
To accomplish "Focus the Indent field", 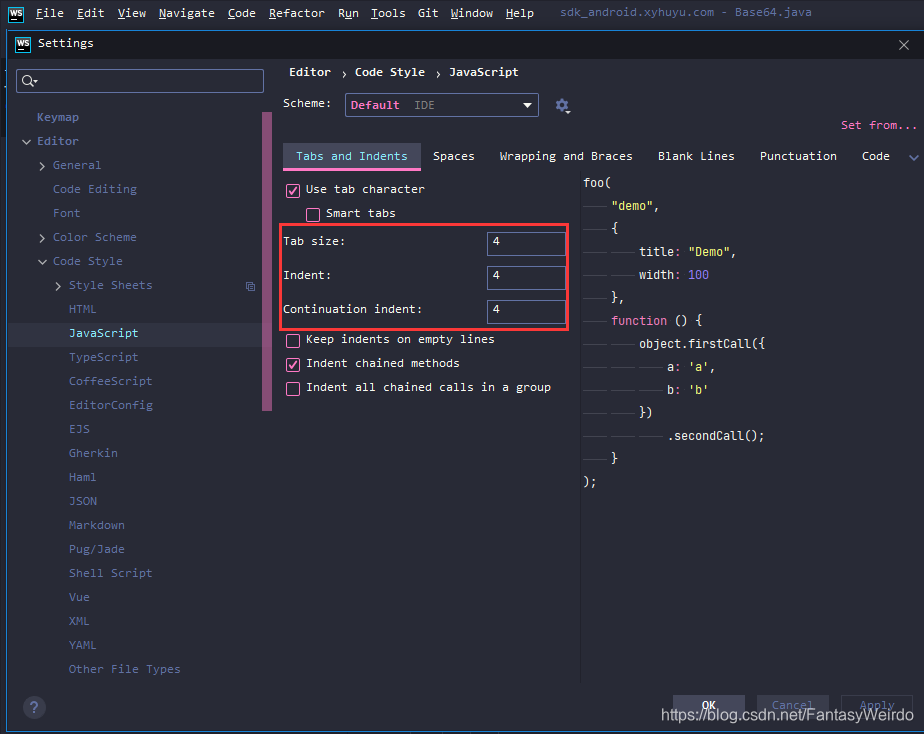I will [526, 277].
